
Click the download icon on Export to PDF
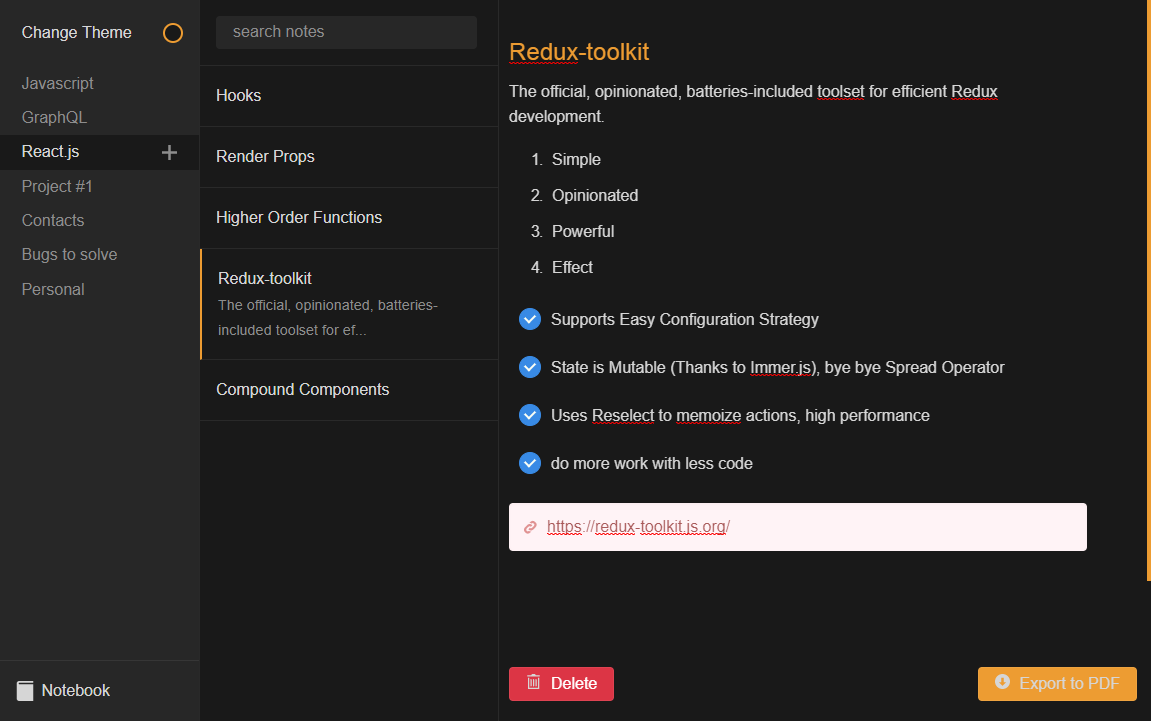[x=1002, y=682]
